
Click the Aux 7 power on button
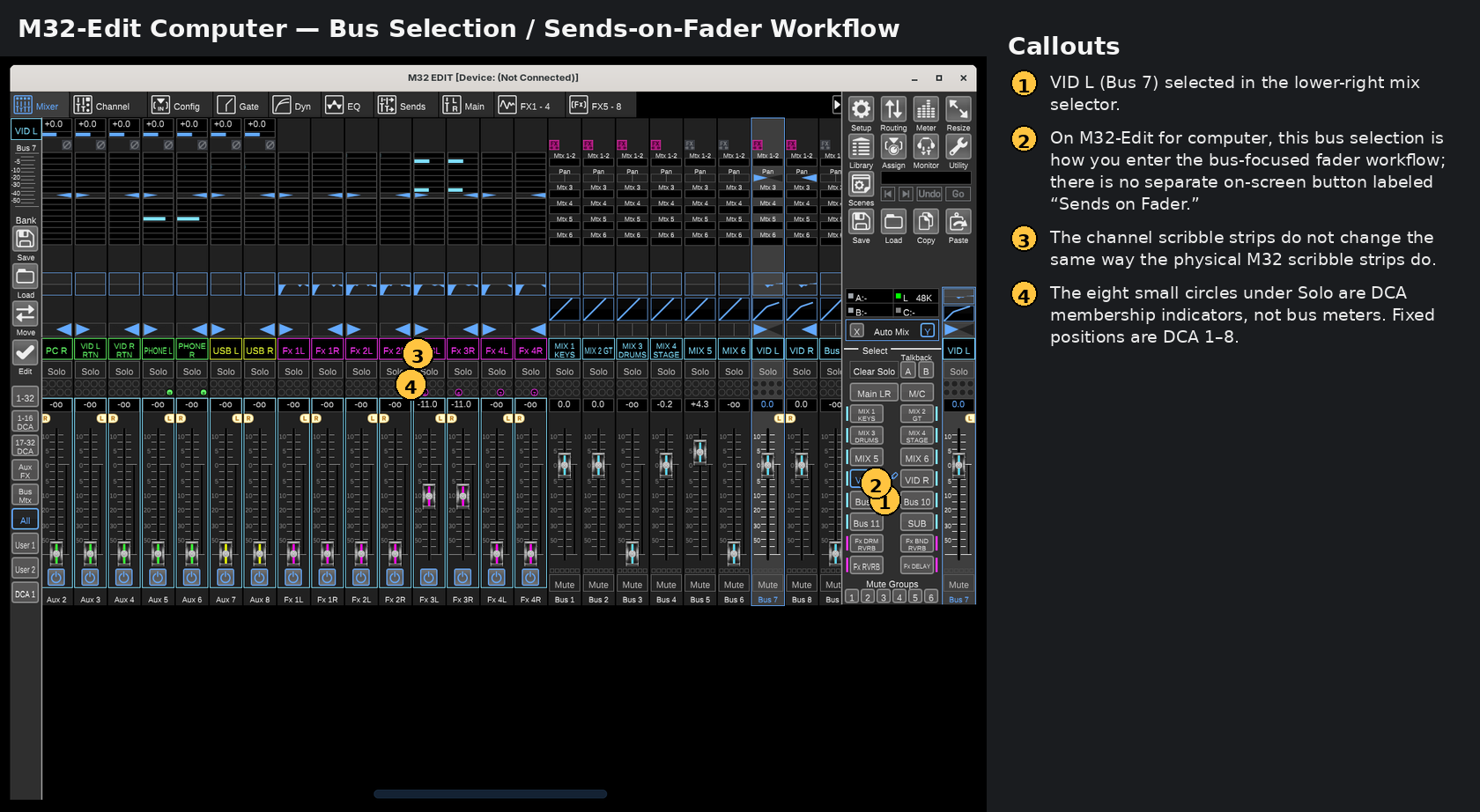226,578
